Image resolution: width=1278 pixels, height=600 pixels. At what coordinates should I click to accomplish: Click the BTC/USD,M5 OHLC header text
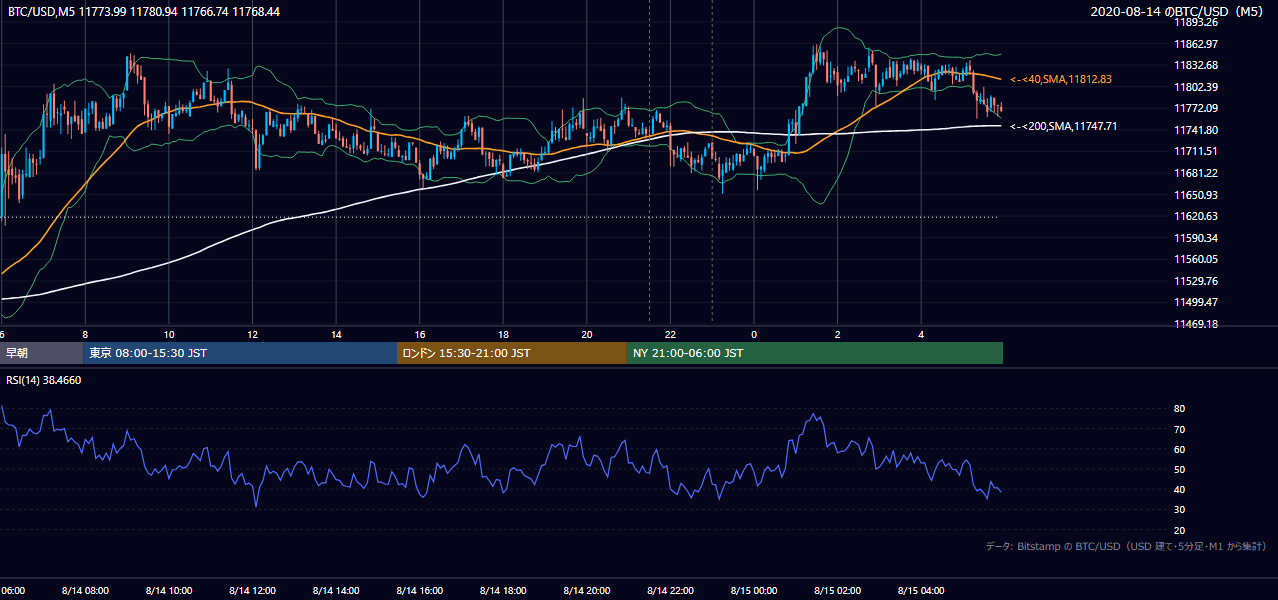coord(144,11)
